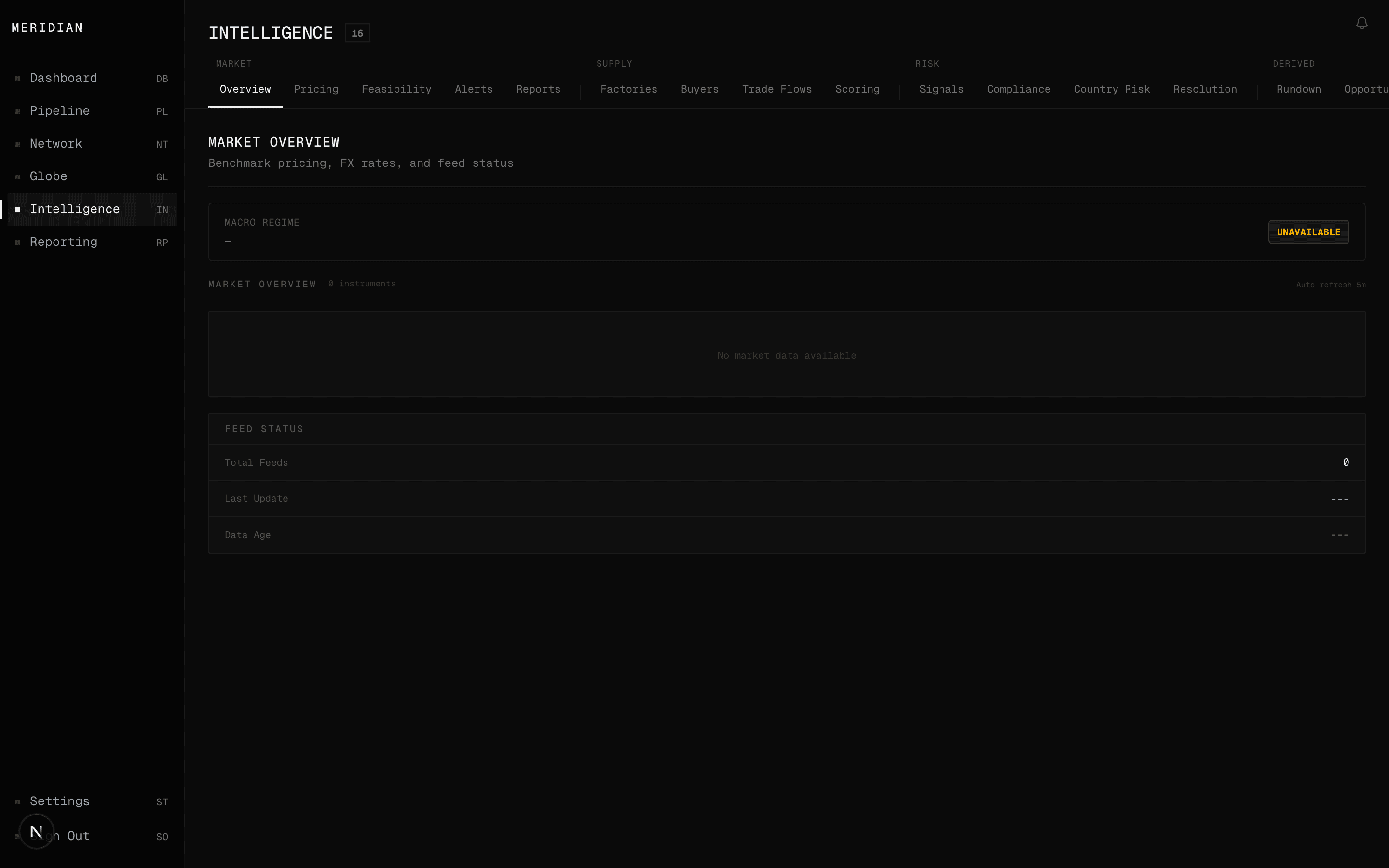Click the UNAVAILABLE status badge
The width and height of the screenshot is (1389, 868).
point(1309,231)
